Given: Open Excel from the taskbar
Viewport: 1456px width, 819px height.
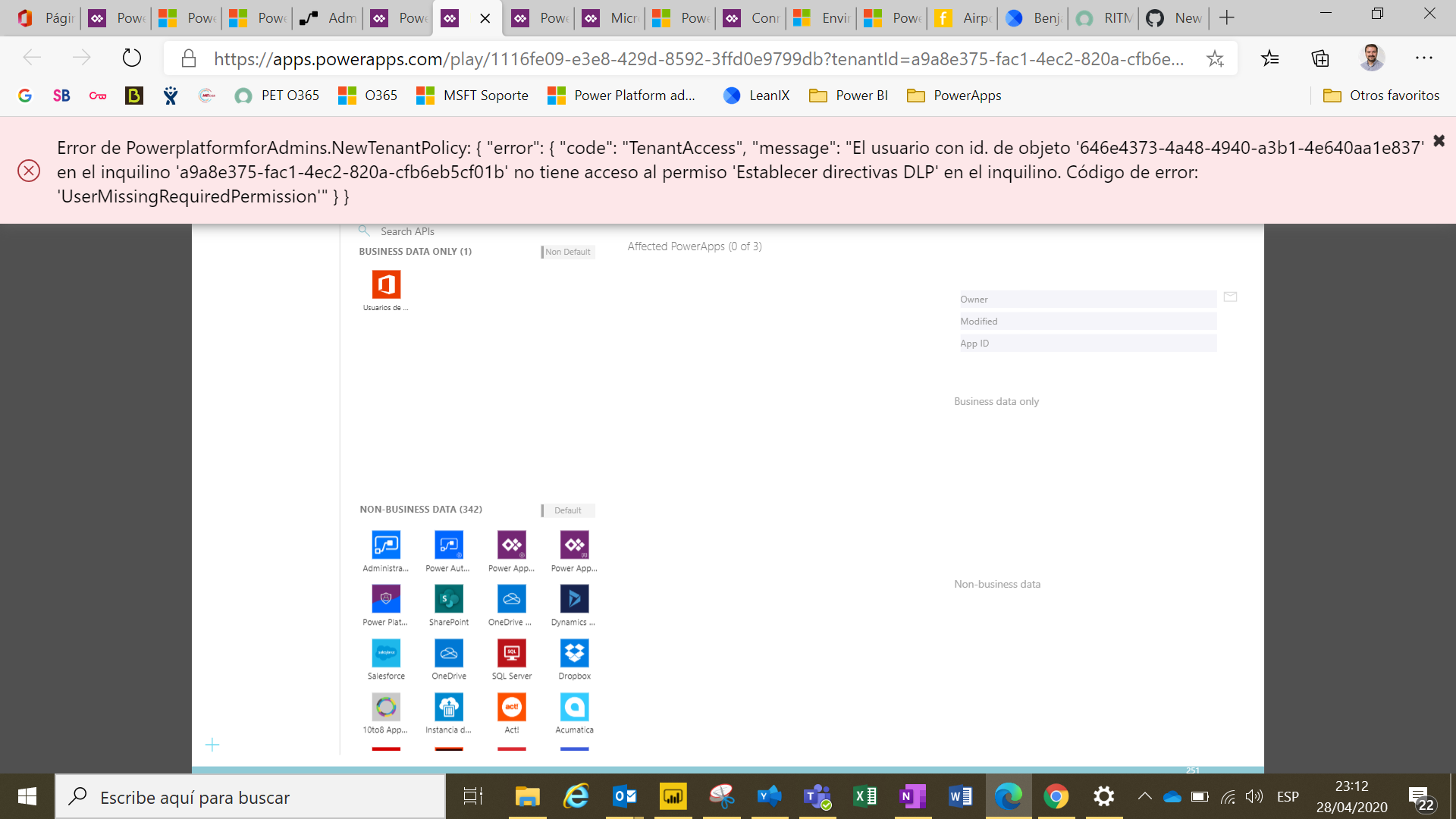Looking at the screenshot, I should coord(865,796).
